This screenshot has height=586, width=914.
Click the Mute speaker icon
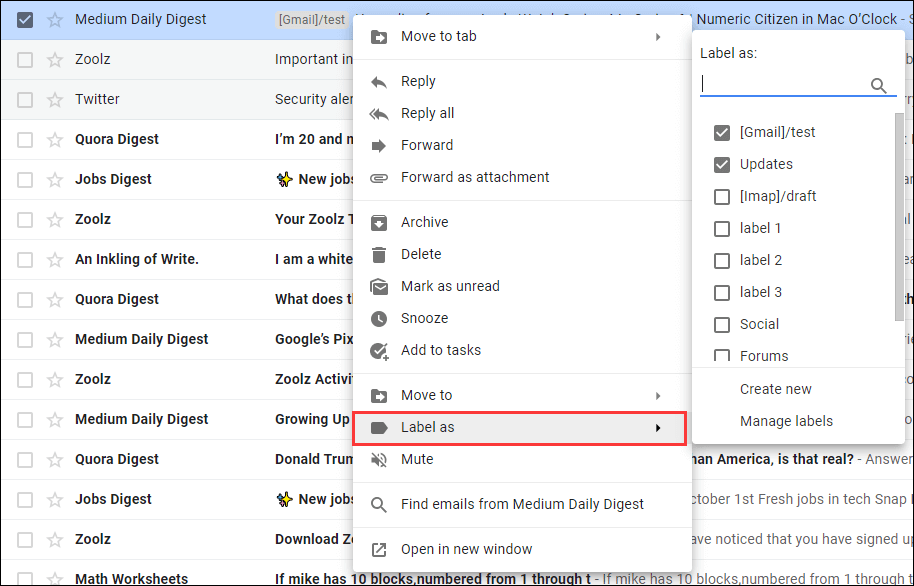pos(379,459)
